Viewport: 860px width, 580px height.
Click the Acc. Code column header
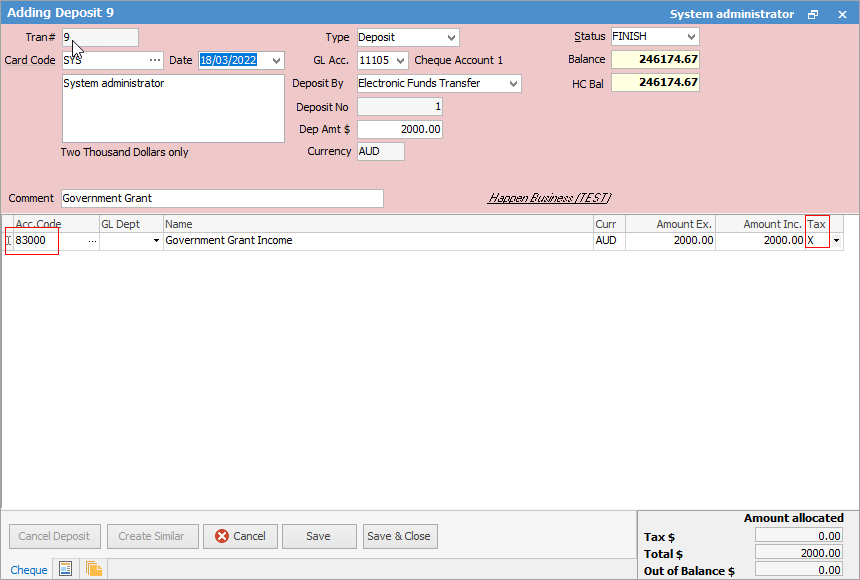pos(56,224)
